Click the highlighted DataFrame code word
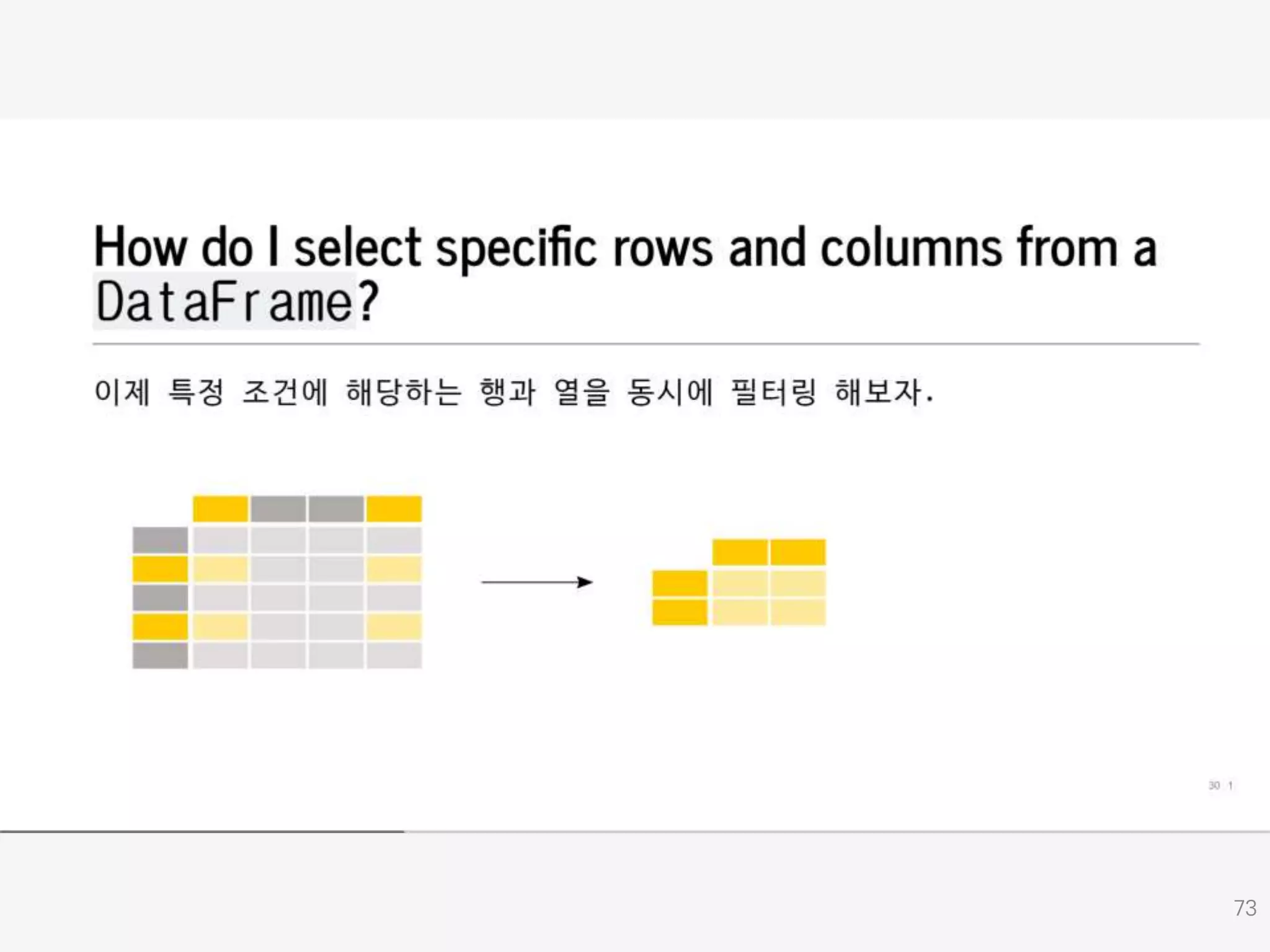The width and height of the screenshot is (1270, 952). pyautogui.click(x=224, y=302)
